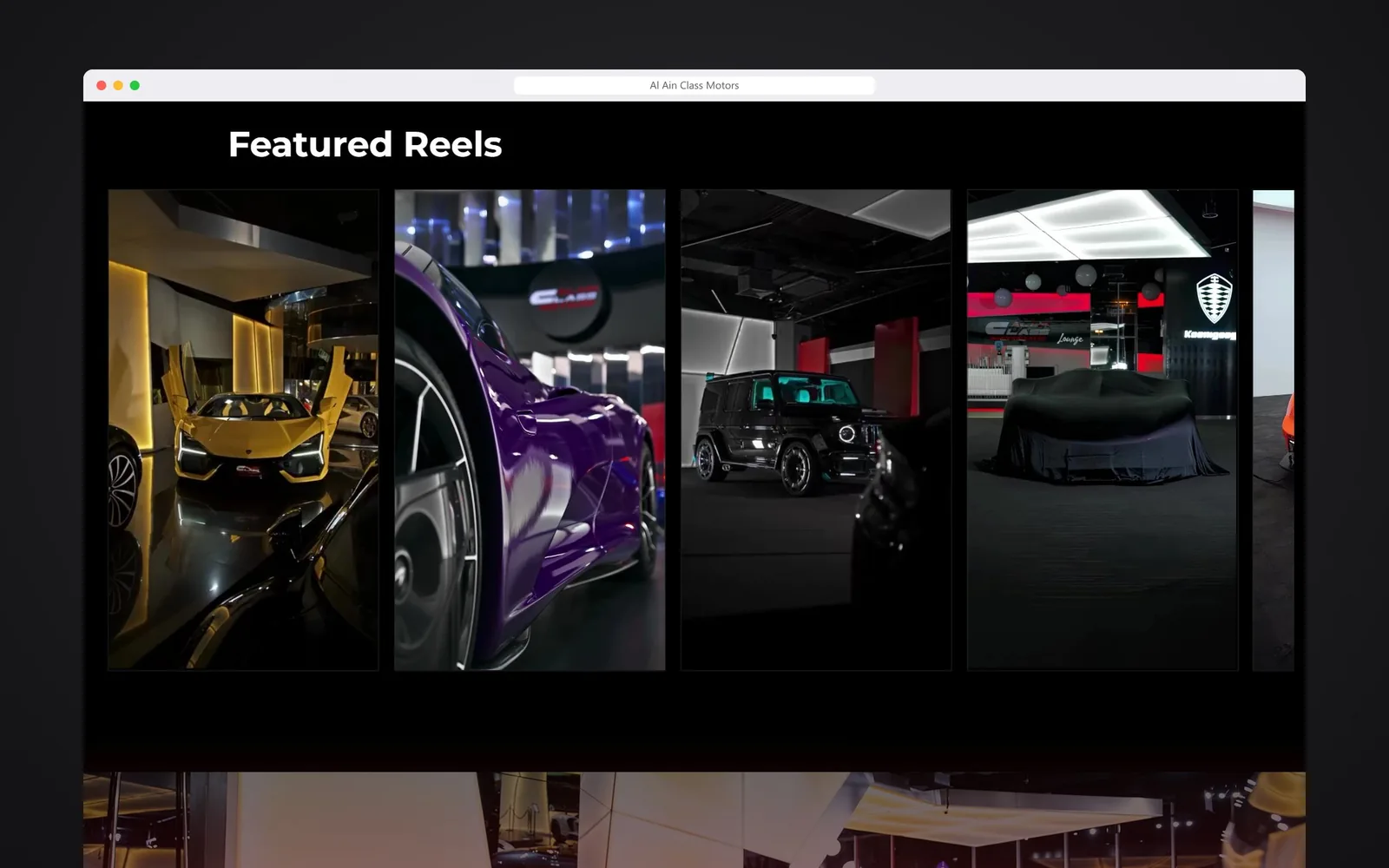Play the black G-Wagon reel

pyautogui.click(x=816, y=430)
